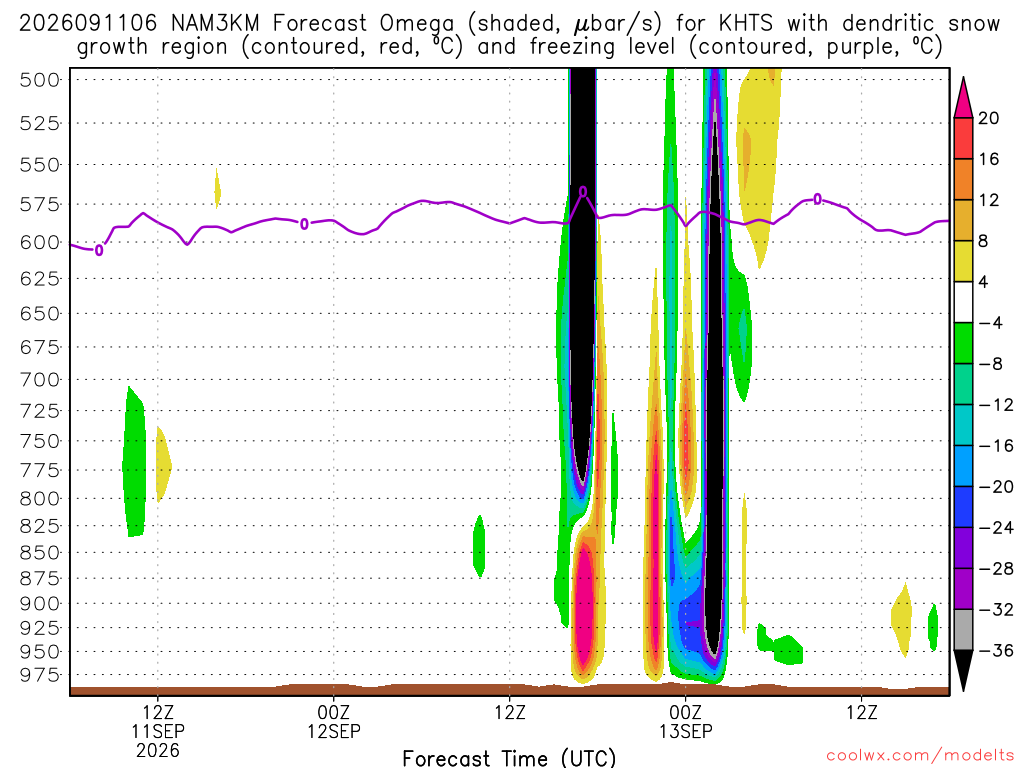
Task: Click the green omega blob near 12Z 11SEP
Action: coord(134,462)
